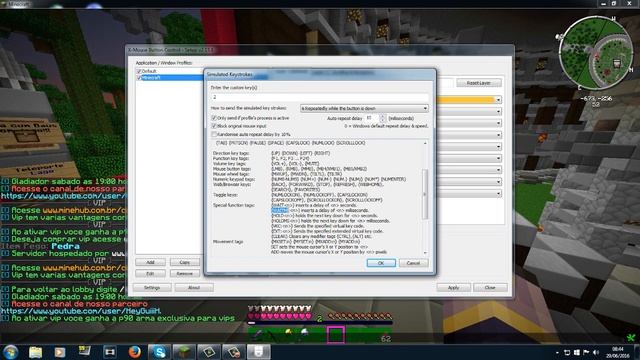640x360 pixels.
Task: Toggle Minecraft profile checkbox
Action: coord(139,78)
